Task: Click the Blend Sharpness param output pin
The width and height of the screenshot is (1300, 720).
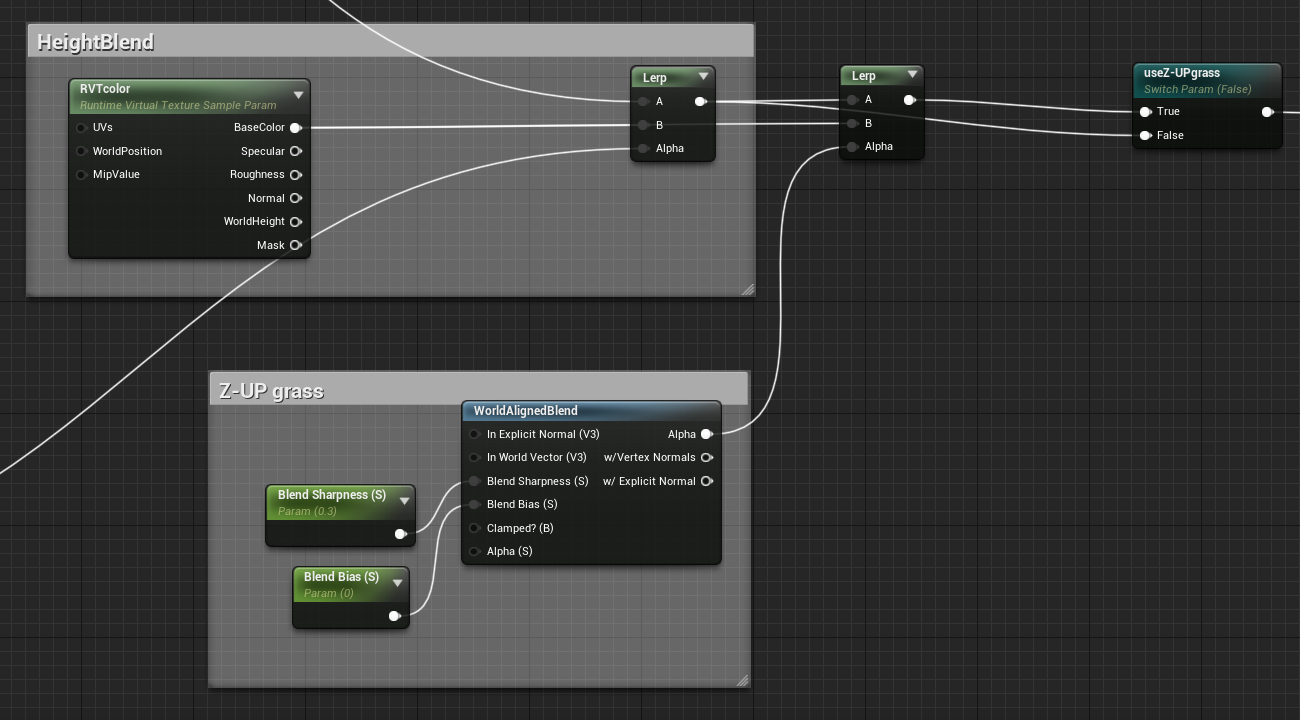Action: point(400,534)
